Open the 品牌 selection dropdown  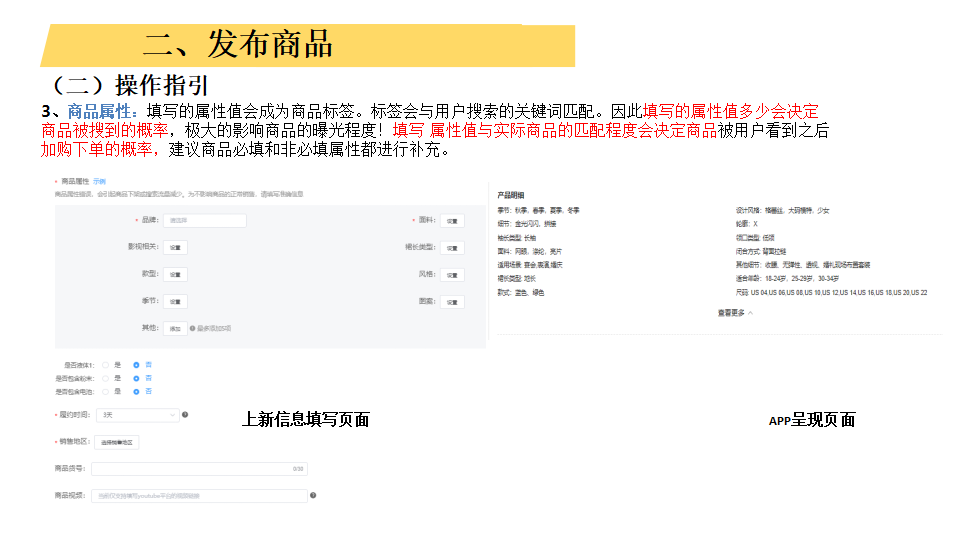click(x=204, y=220)
